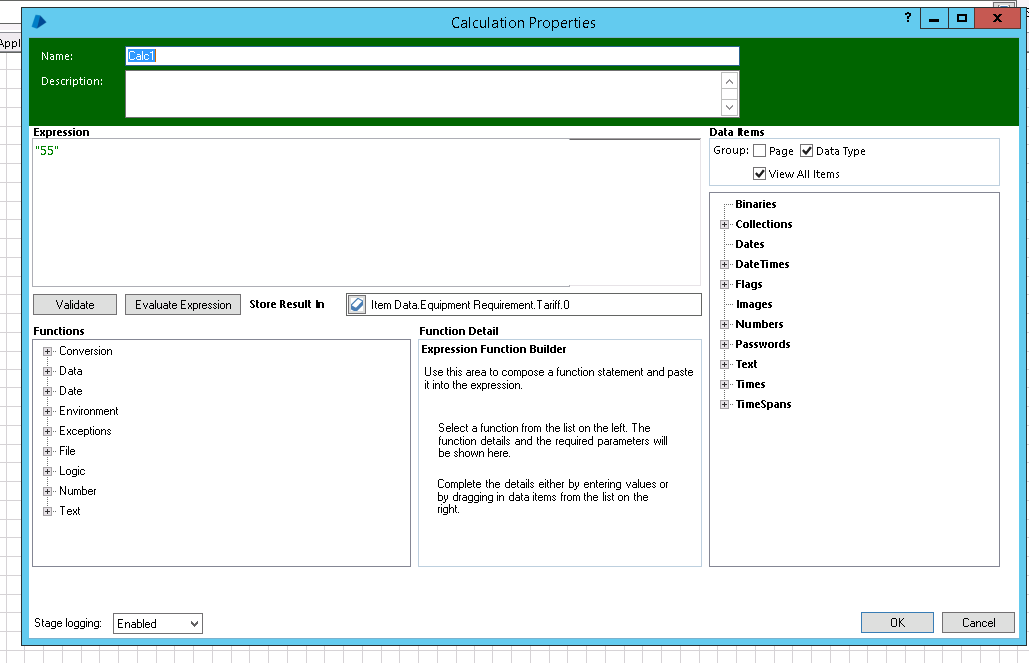The image size is (1029, 663).
Task: Expand the Collections data items node
Action: (x=724, y=225)
